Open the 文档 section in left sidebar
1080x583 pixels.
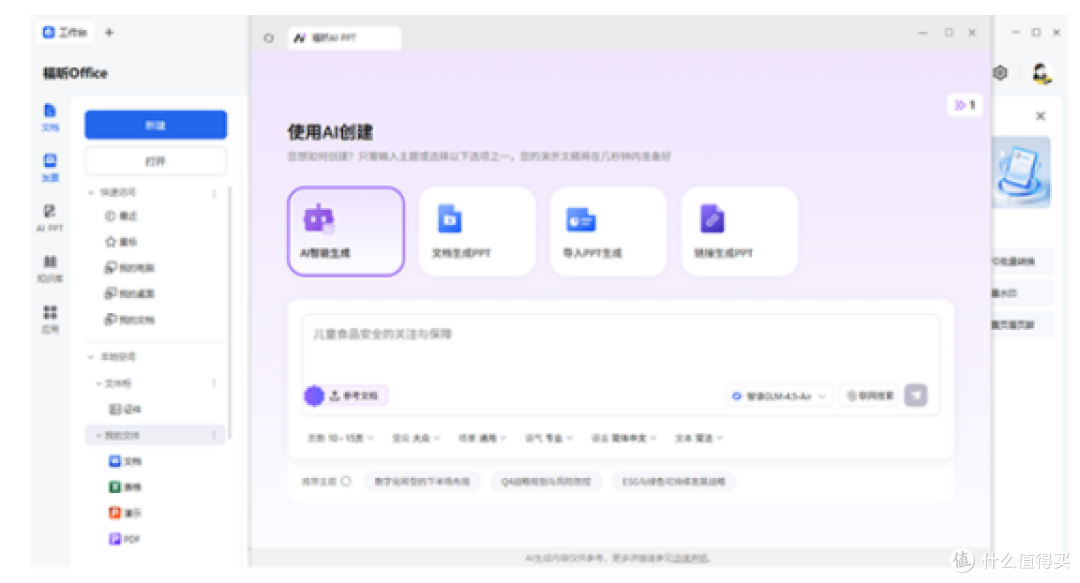pyautogui.click(x=50, y=117)
